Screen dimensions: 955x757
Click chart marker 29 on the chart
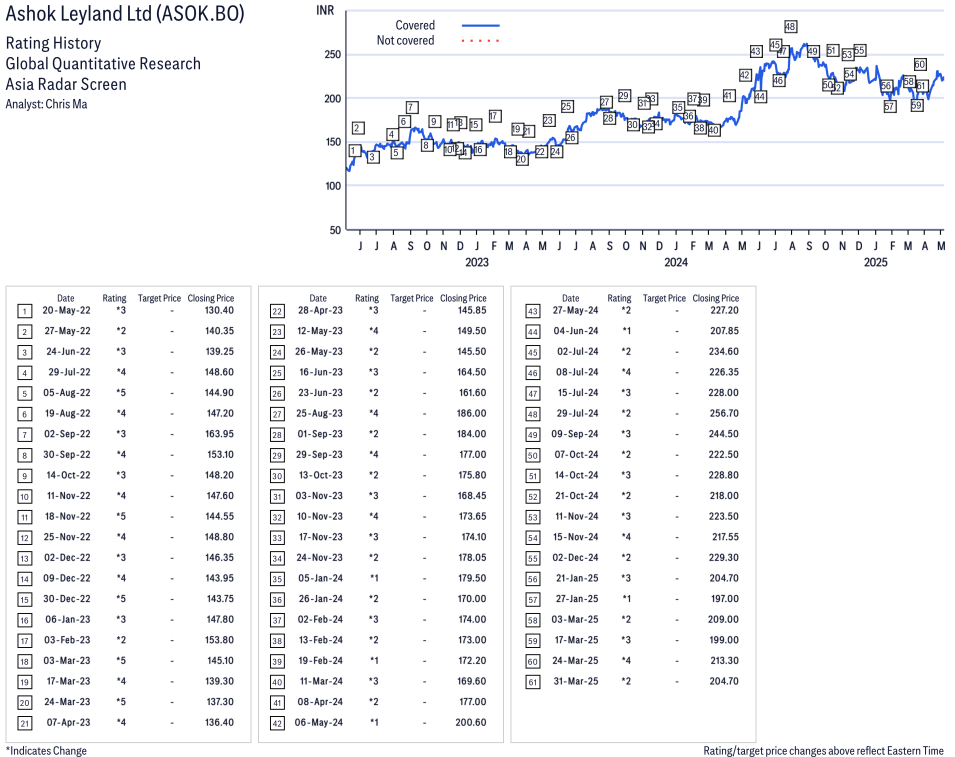pos(624,96)
